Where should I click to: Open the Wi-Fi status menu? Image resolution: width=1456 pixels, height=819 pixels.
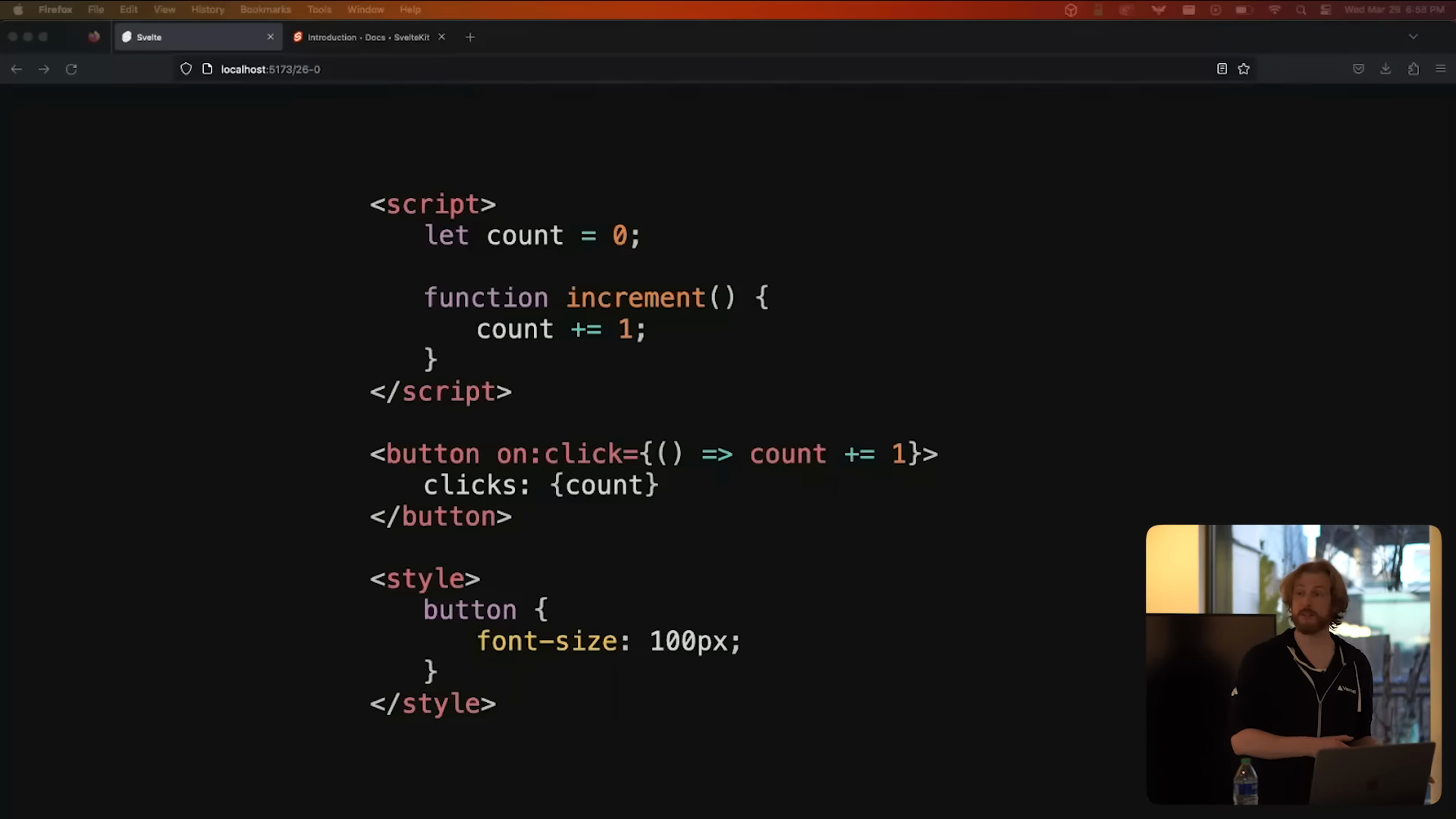tap(1274, 10)
